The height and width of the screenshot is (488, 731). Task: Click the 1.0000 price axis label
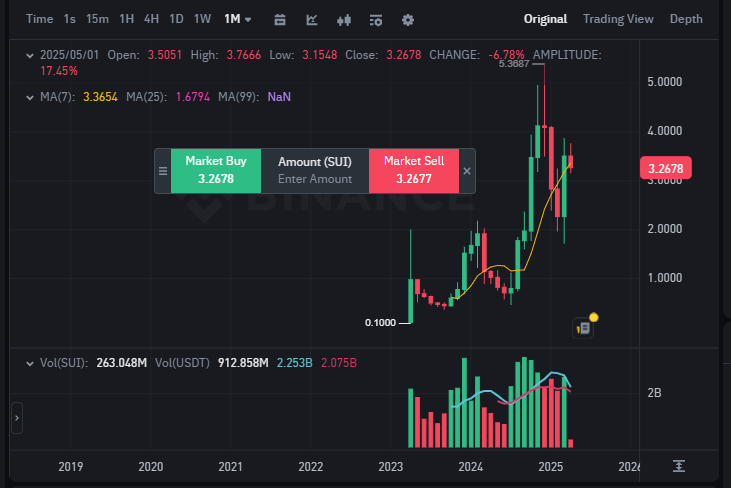click(x=665, y=278)
